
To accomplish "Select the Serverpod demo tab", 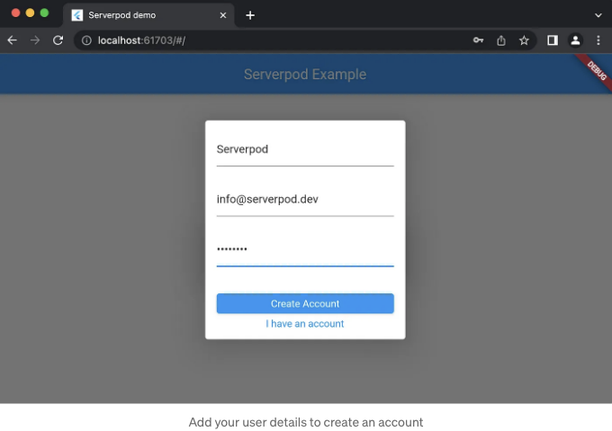I will pyautogui.click(x=149, y=15).
